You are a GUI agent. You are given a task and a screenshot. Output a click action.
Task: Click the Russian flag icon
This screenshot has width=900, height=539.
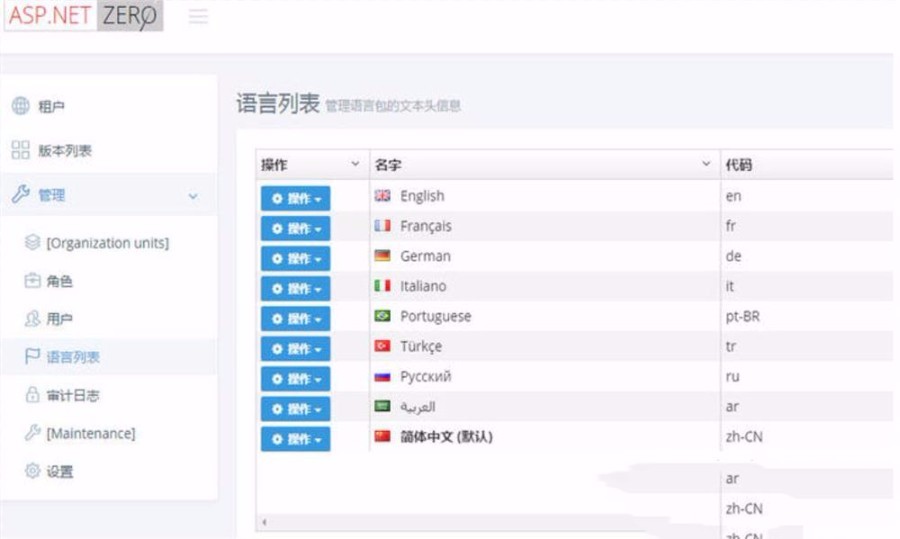(382, 377)
